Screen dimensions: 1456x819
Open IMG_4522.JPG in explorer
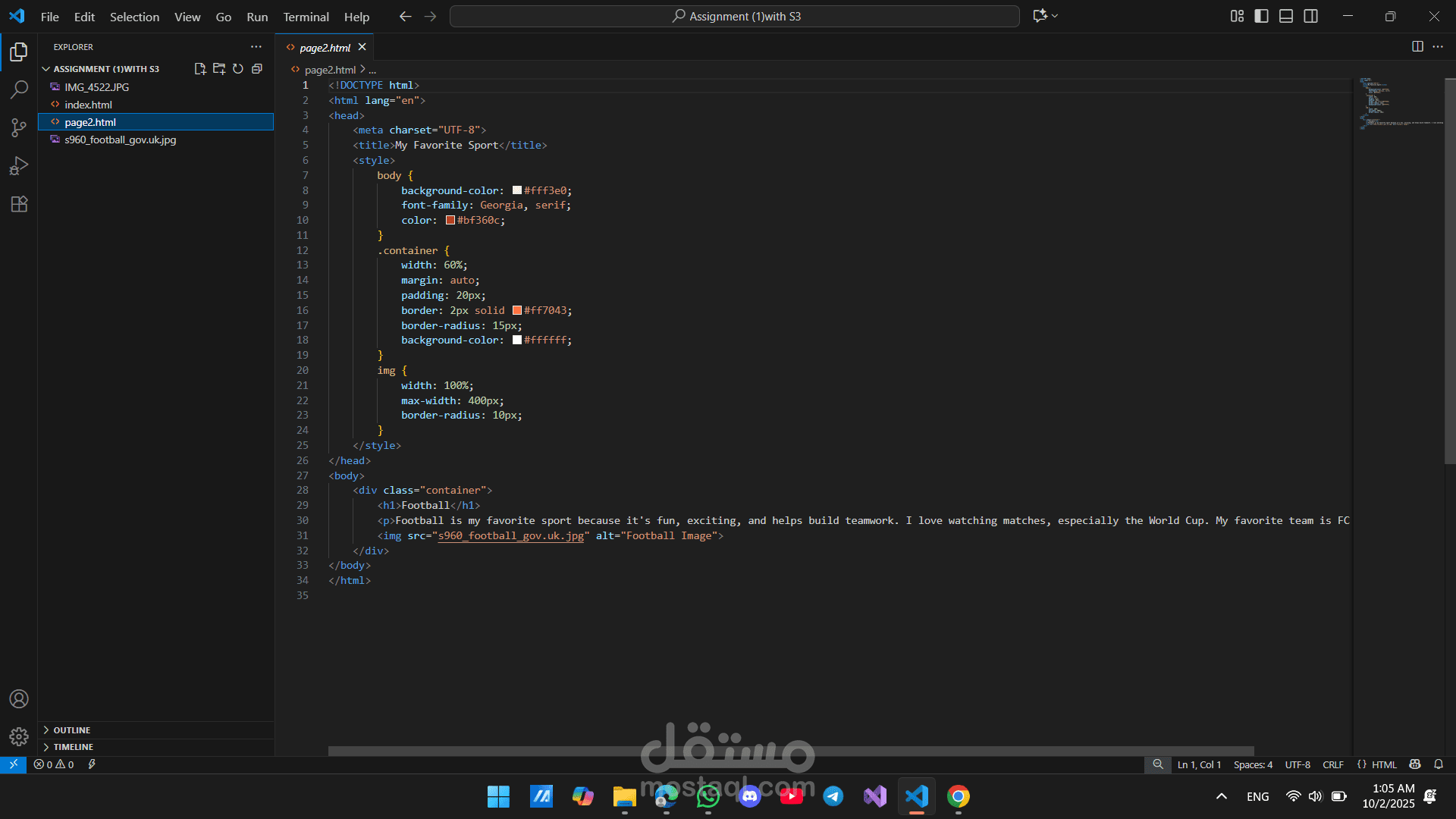click(x=156, y=87)
